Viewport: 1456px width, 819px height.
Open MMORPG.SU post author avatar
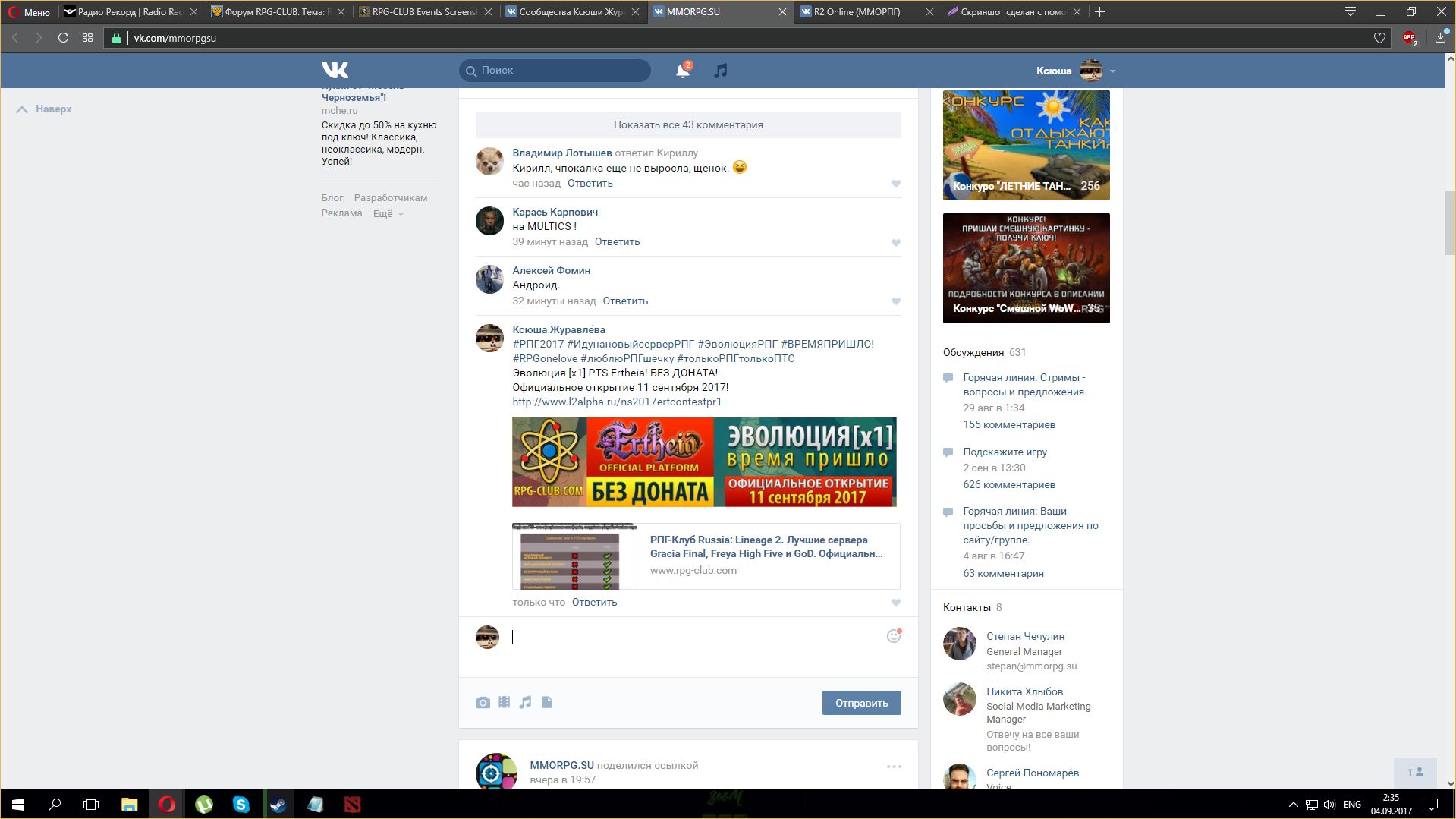[x=496, y=771]
